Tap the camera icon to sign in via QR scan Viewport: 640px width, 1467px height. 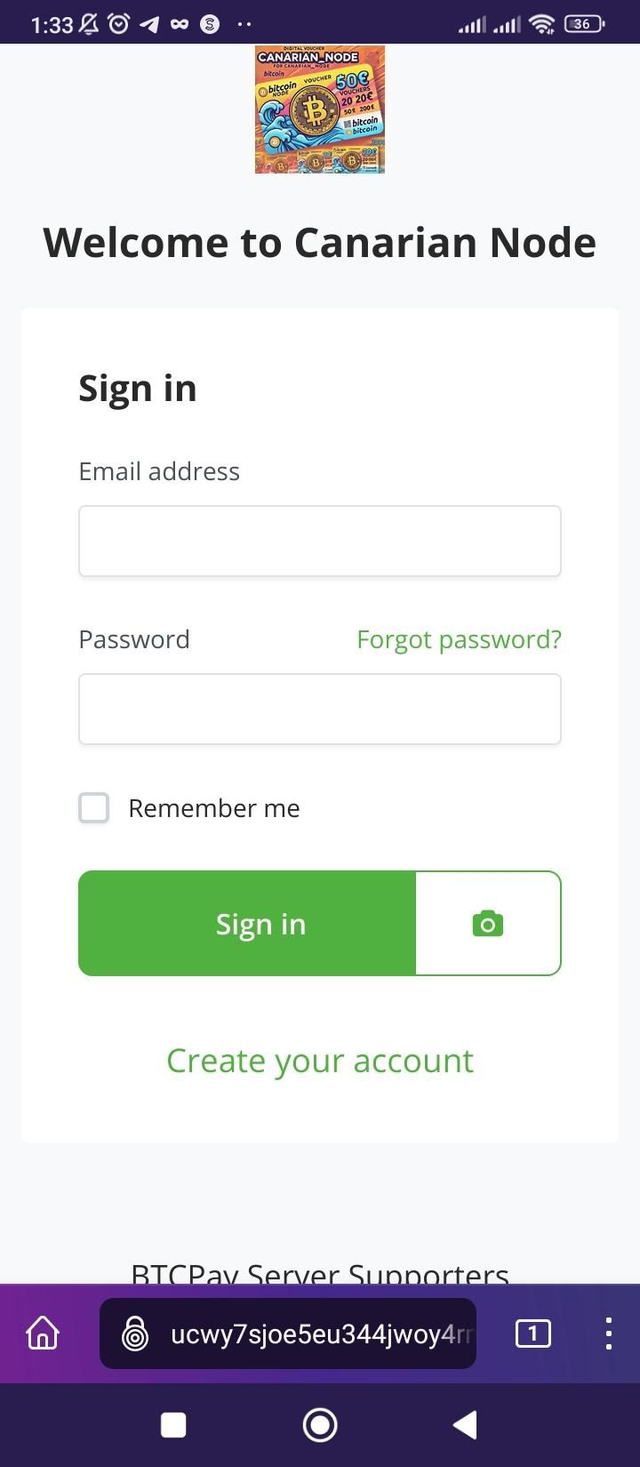488,923
